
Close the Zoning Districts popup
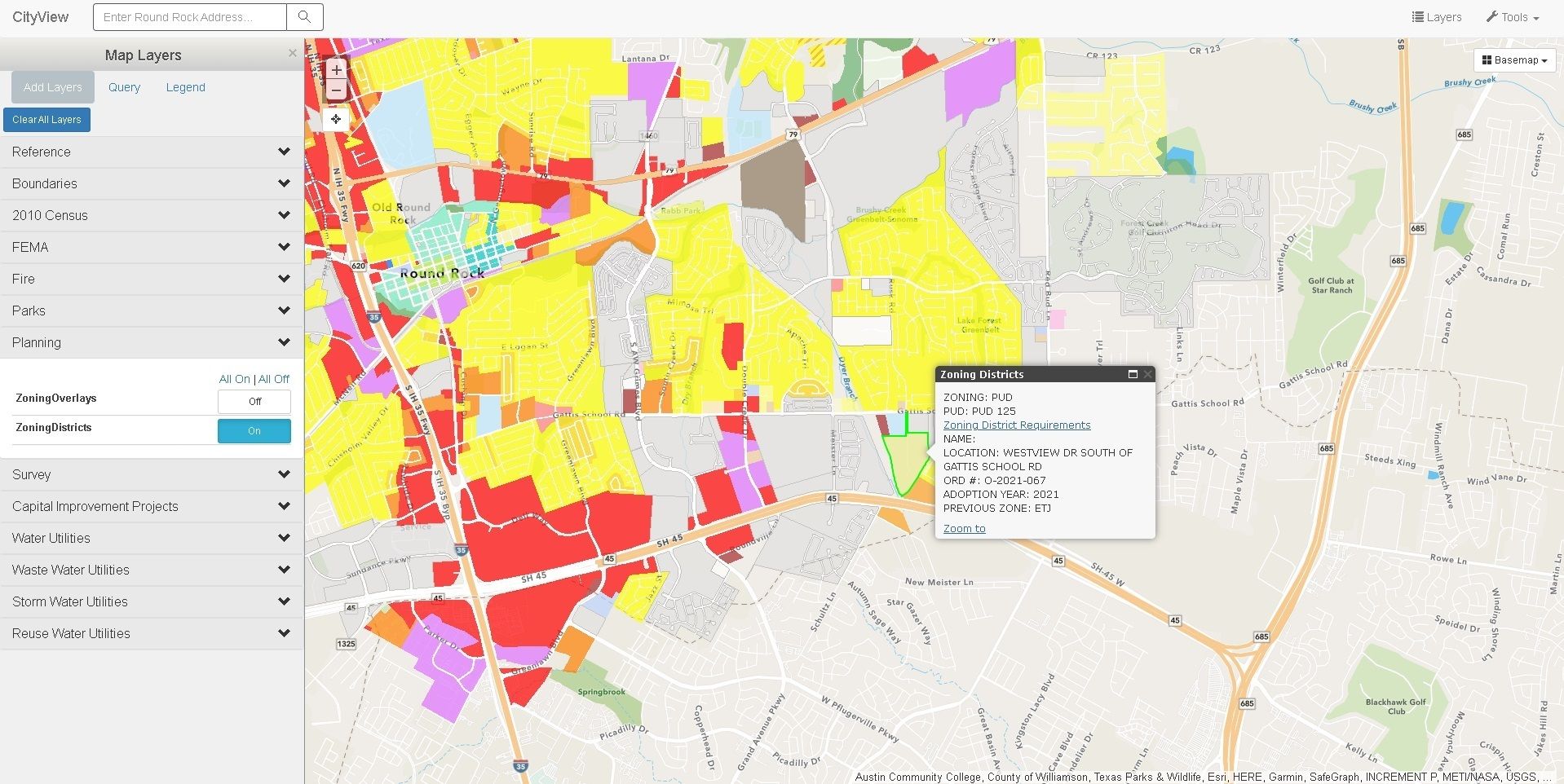(1147, 374)
